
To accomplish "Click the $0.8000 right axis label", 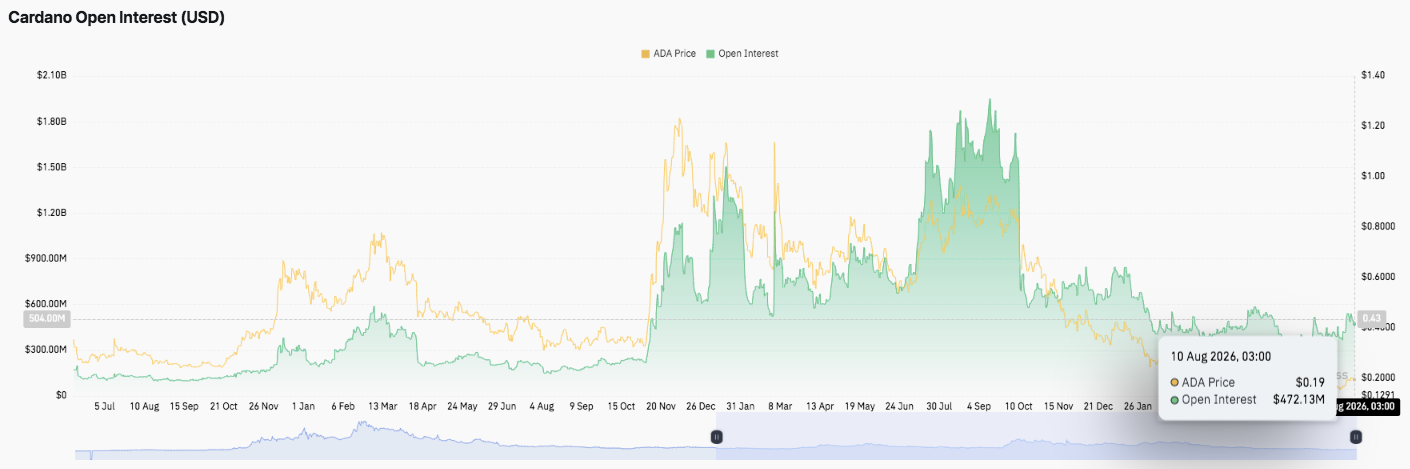I will 1376,226.
